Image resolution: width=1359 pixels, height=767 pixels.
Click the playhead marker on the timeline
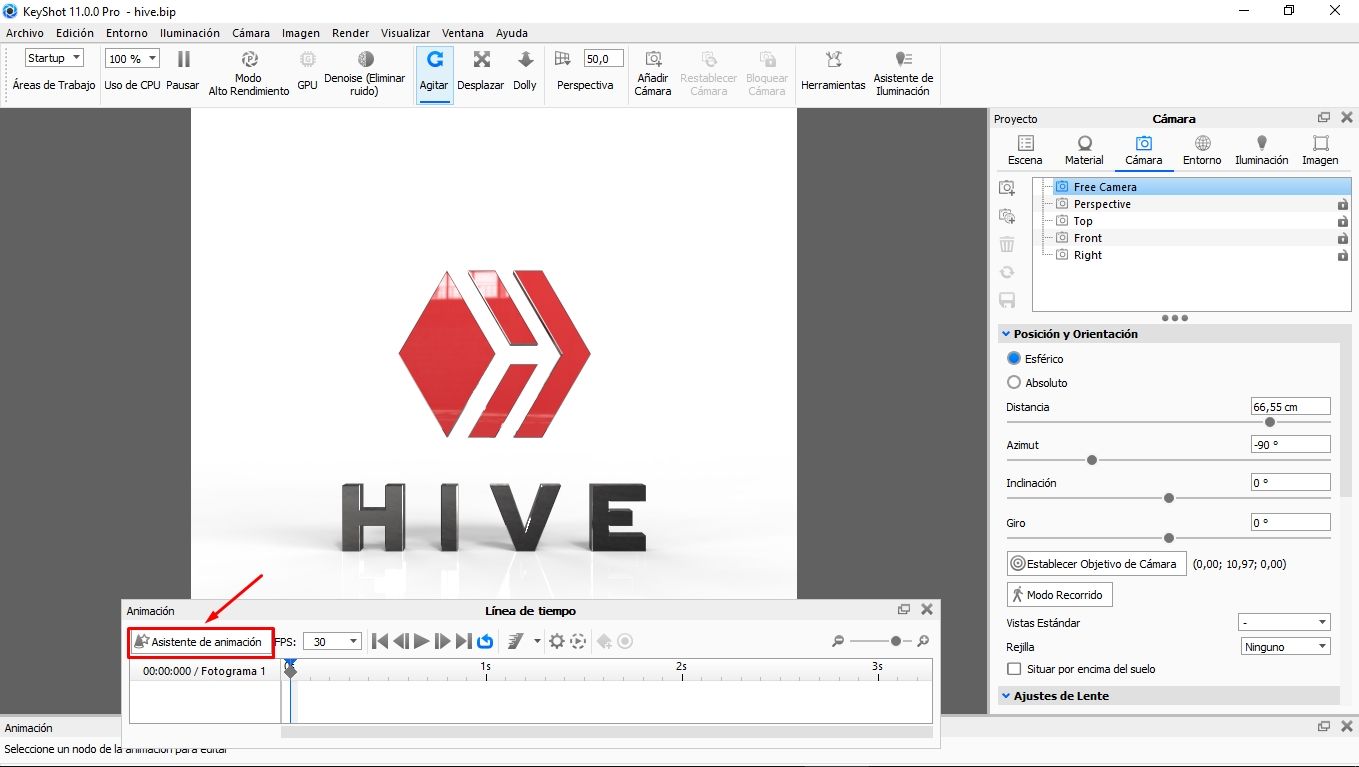(x=290, y=669)
